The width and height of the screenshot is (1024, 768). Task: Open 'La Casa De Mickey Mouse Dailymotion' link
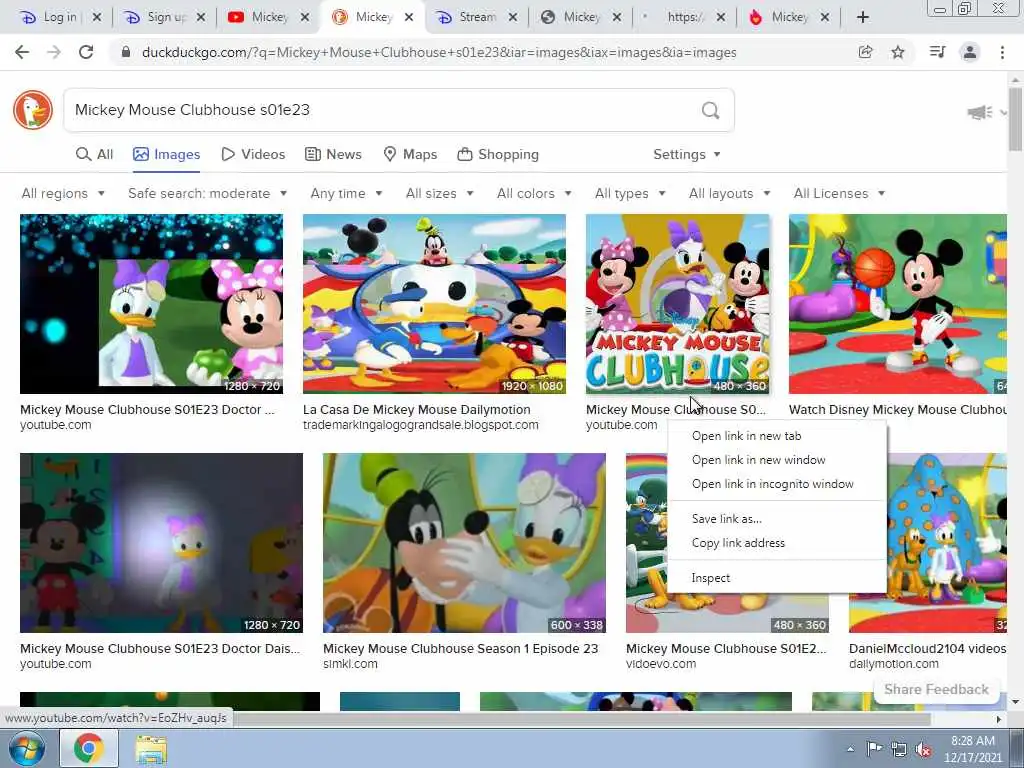[x=417, y=409]
